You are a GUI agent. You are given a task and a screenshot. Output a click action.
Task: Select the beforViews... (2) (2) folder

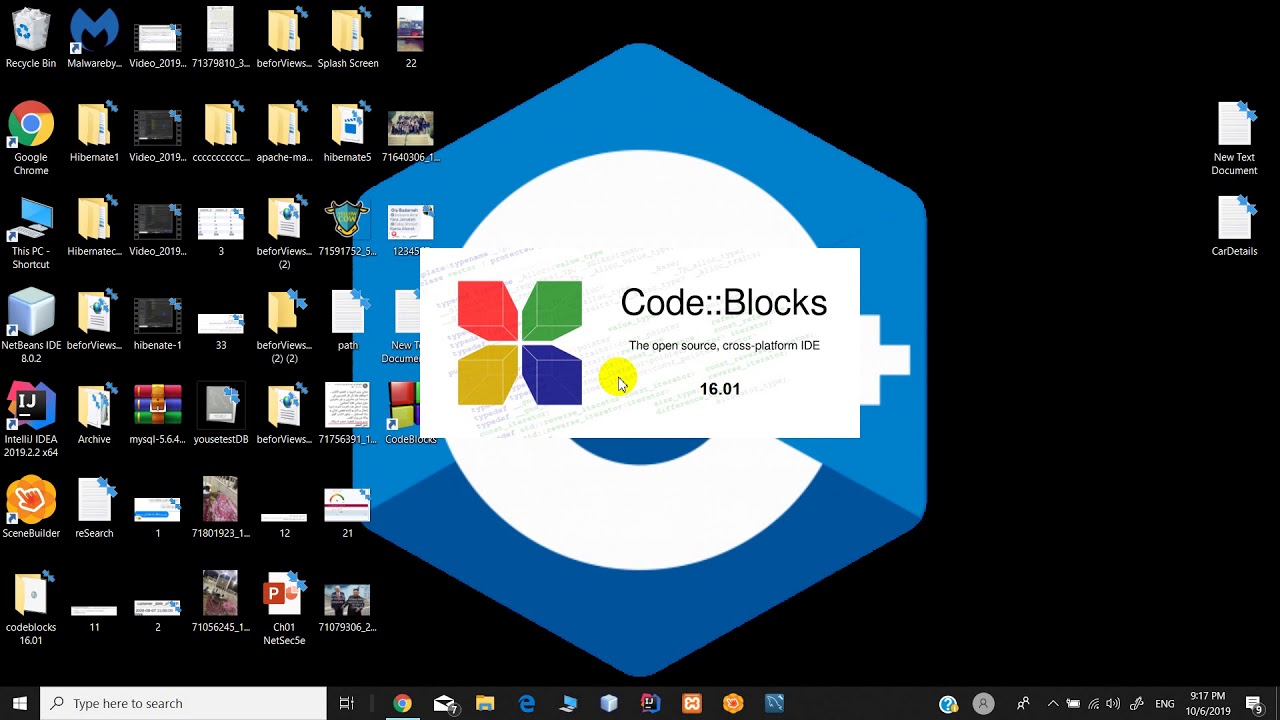coord(284,326)
